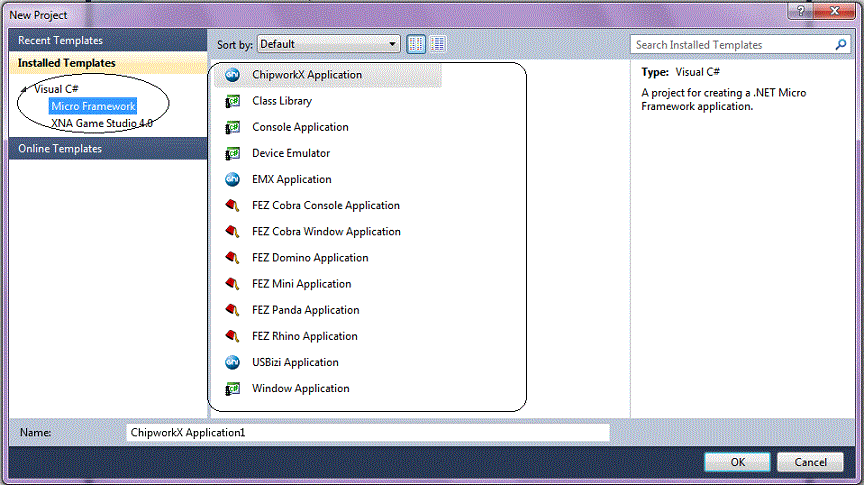This screenshot has height=485, width=864.
Task: Click the FEZ Cobra Window Application icon
Action: [233, 231]
